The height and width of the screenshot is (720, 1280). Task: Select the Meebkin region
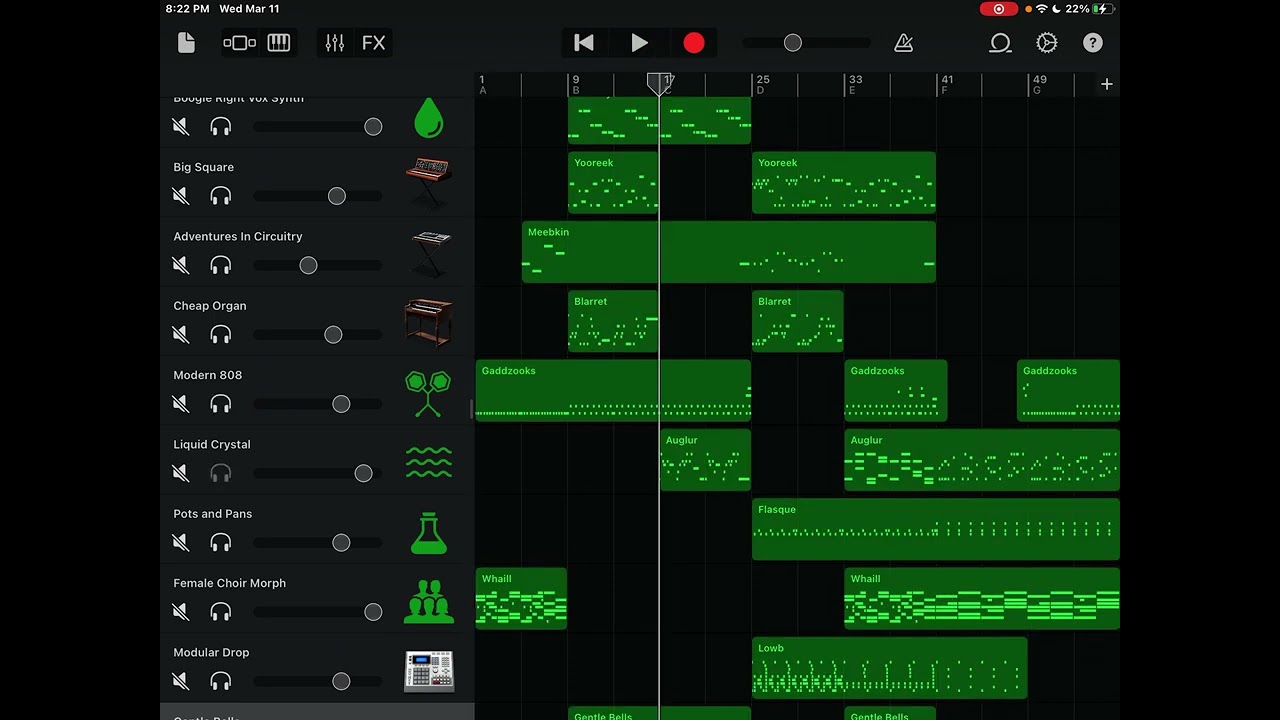tap(729, 252)
